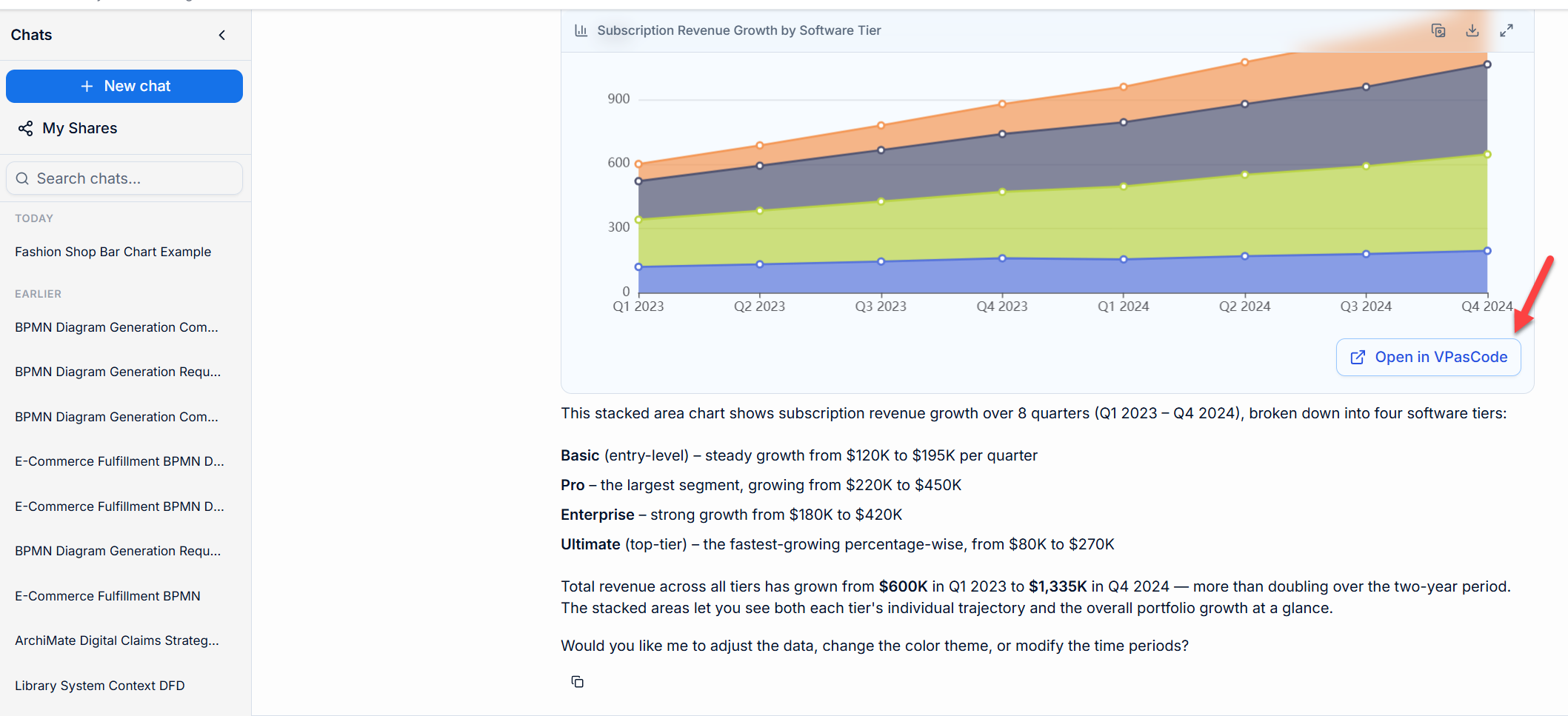1568x716 pixels.
Task: Click Open in VPasCode button
Action: tap(1428, 357)
